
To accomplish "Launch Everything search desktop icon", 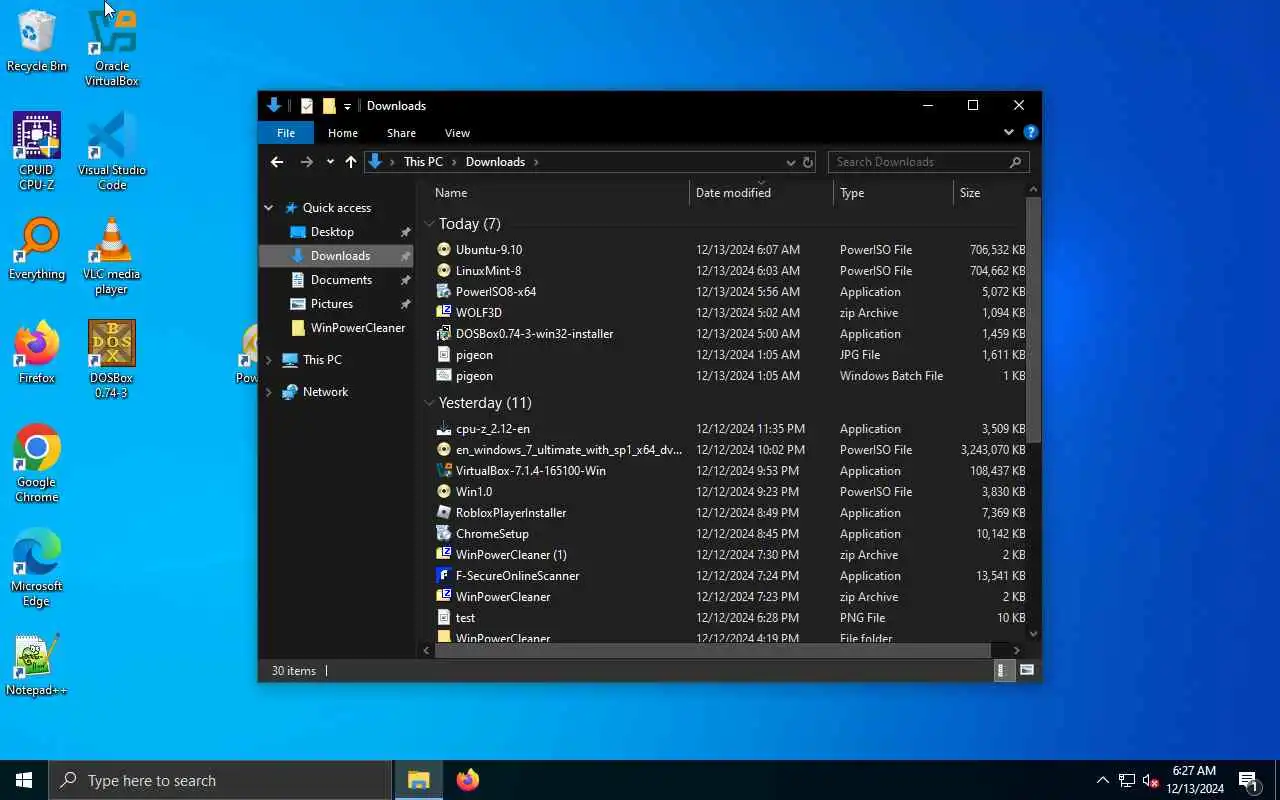I will pyautogui.click(x=37, y=249).
